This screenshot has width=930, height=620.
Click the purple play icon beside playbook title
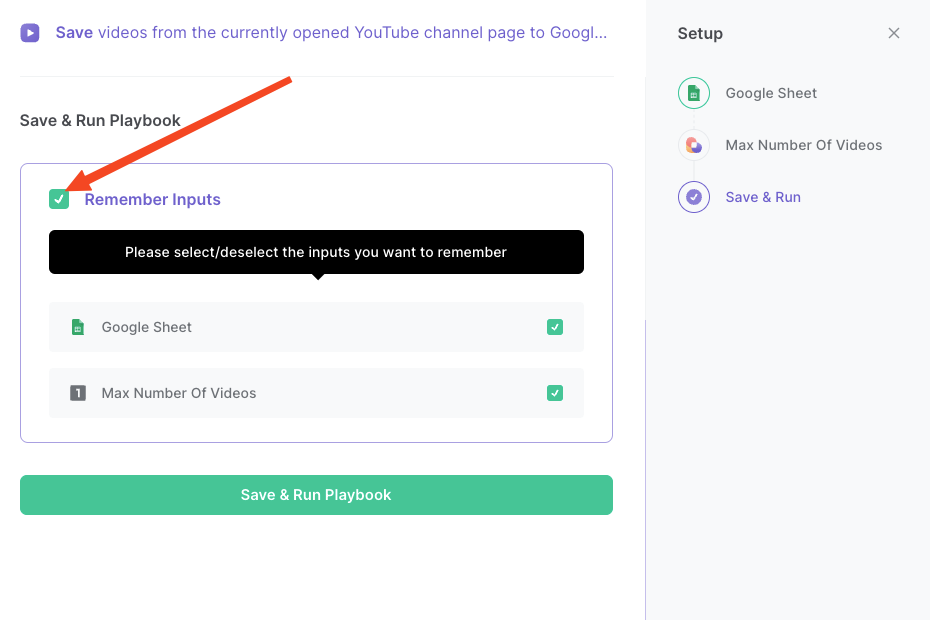coord(30,33)
